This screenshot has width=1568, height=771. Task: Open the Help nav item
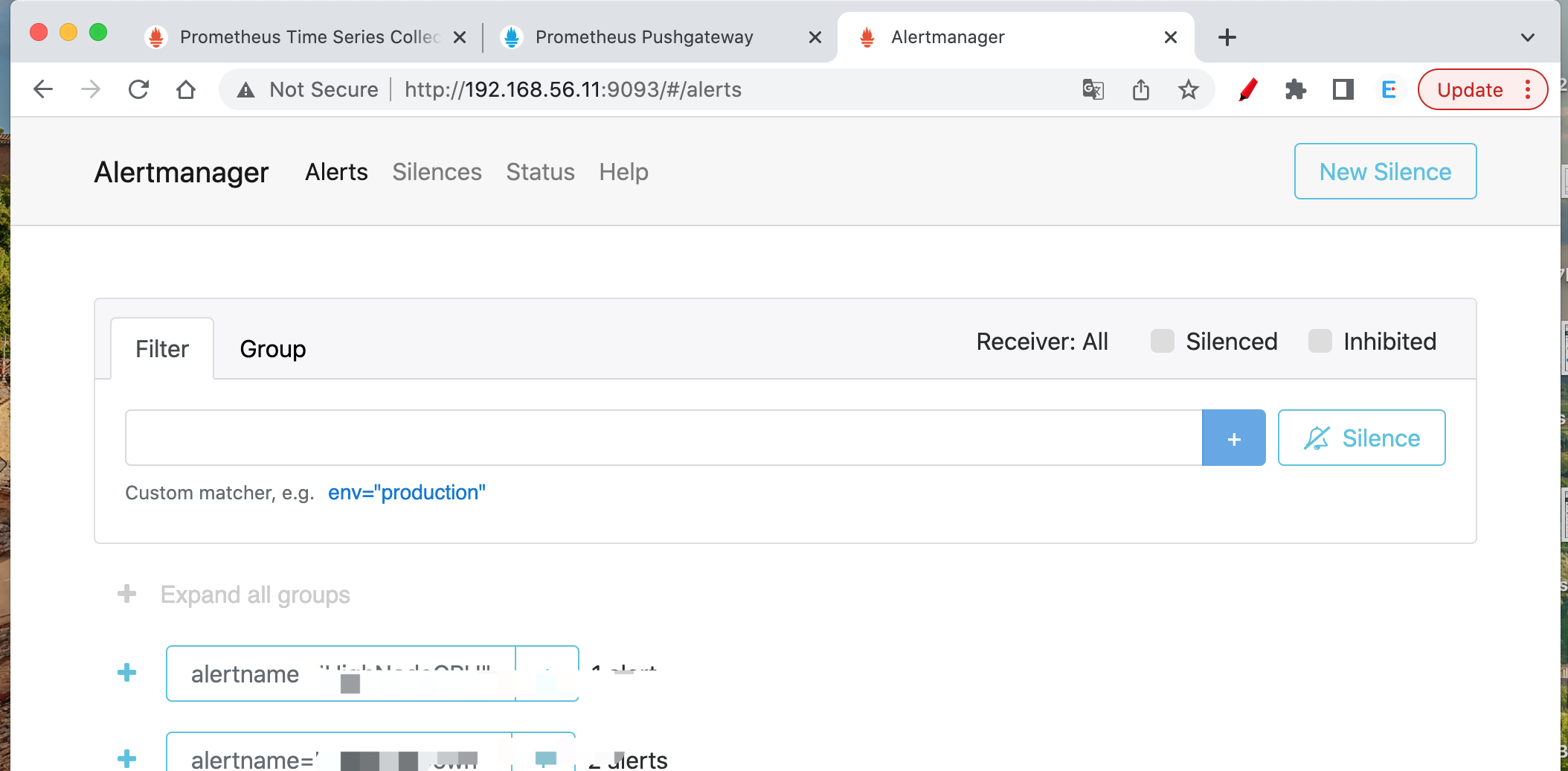pos(624,172)
